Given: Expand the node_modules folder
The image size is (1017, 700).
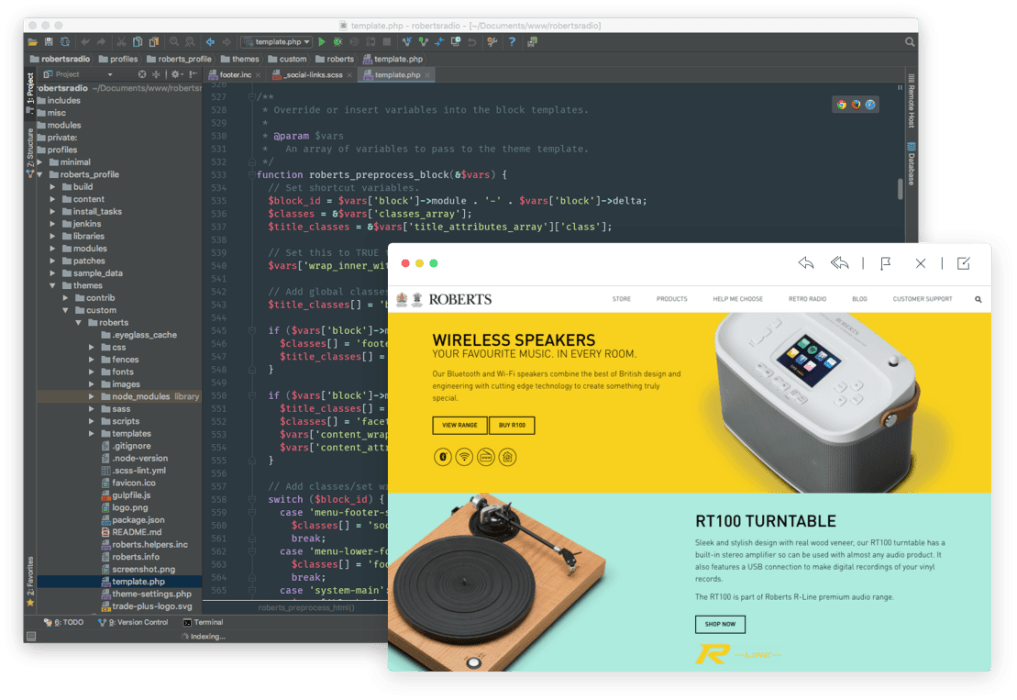Looking at the screenshot, I should point(91,396).
